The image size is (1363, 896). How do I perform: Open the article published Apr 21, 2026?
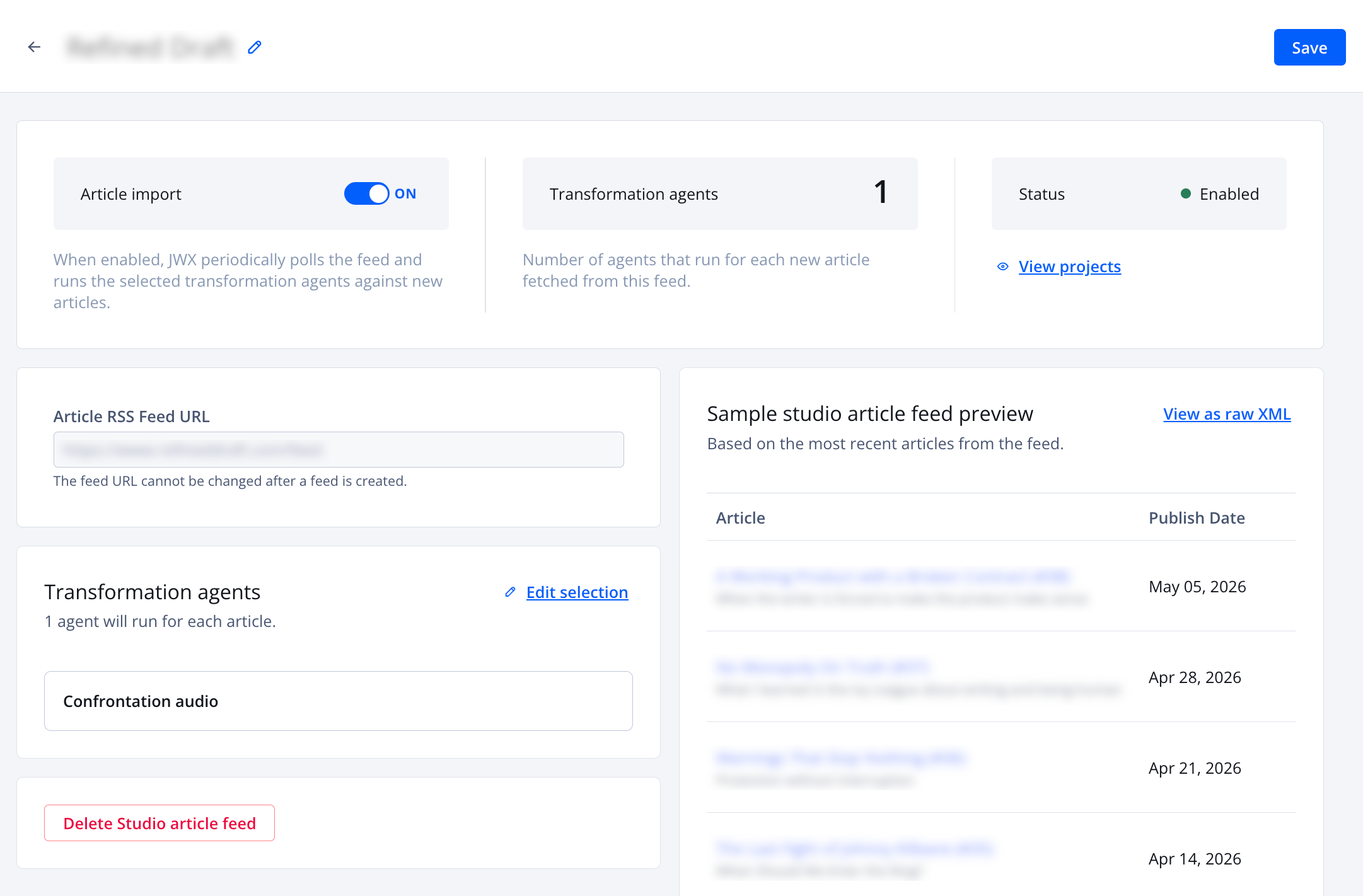click(x=841, y=757)
